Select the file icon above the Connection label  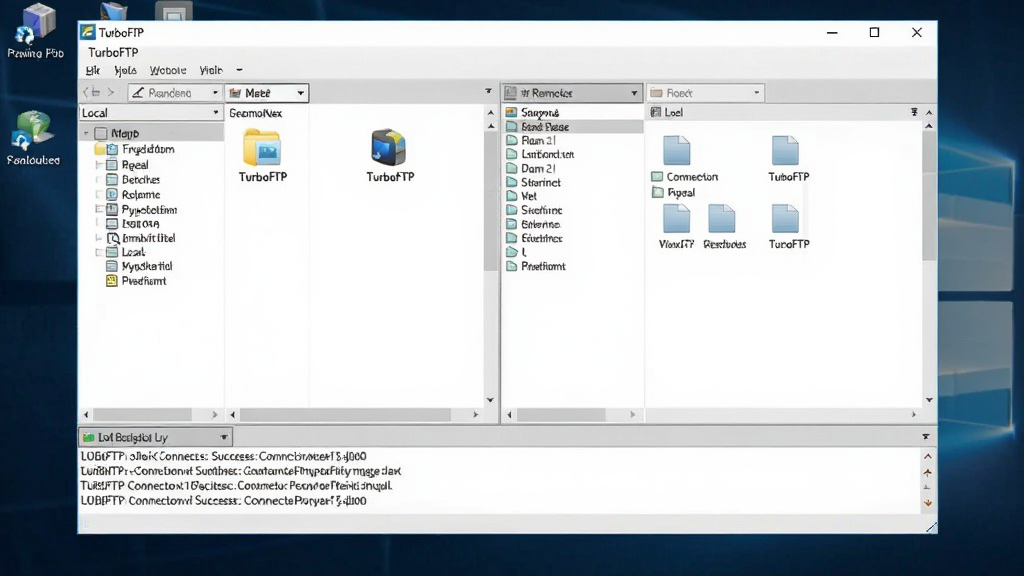[x=676, y=150]
